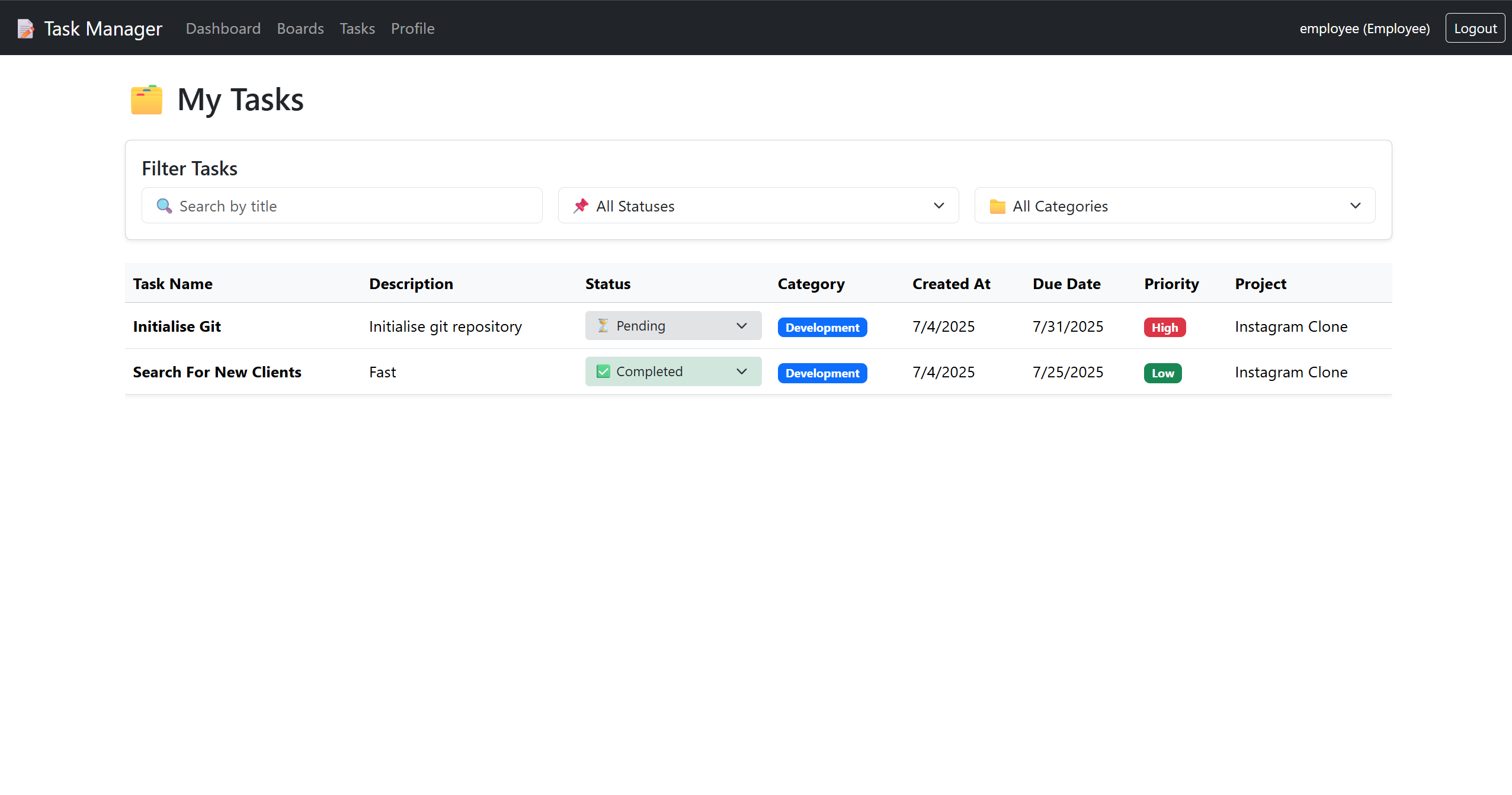Click the red High priority badge
Image resolution: width=1512 pixels, height=795 pixels.
point(1164,328)
